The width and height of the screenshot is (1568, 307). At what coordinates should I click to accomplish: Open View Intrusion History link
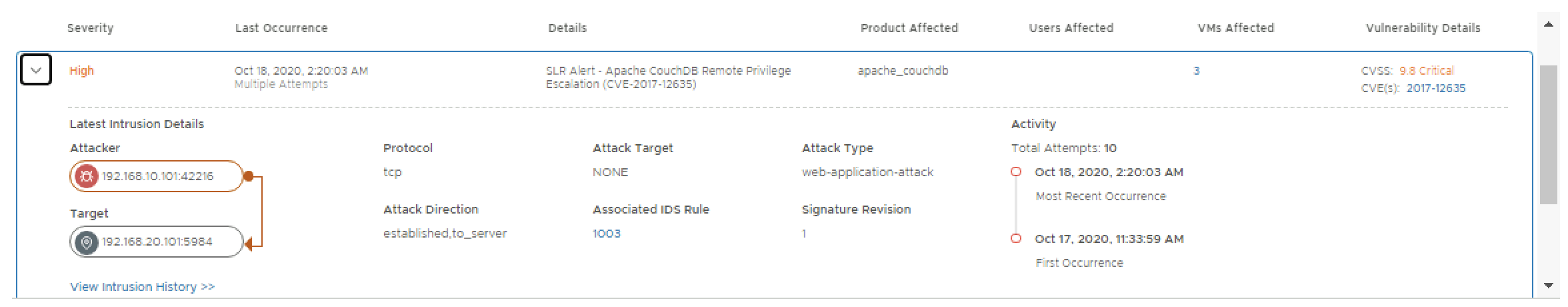point(142,287)
